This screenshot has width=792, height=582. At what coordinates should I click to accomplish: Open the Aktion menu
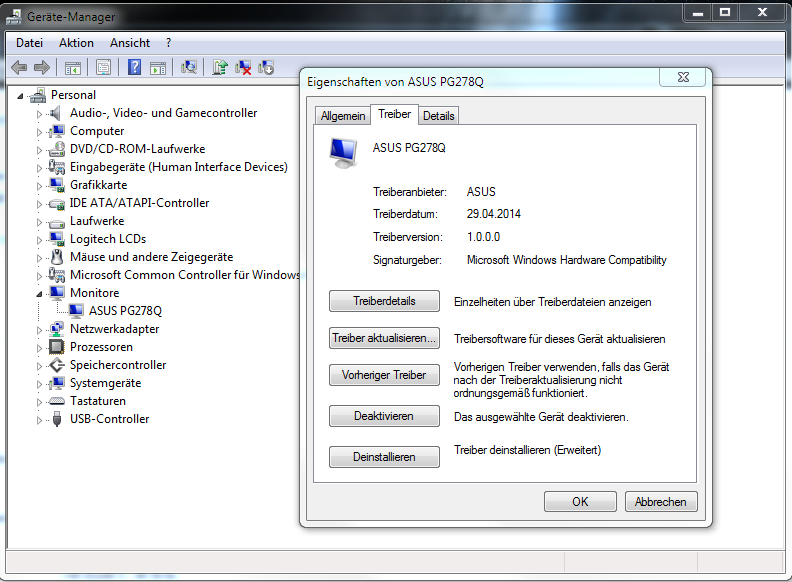(76, 43)
